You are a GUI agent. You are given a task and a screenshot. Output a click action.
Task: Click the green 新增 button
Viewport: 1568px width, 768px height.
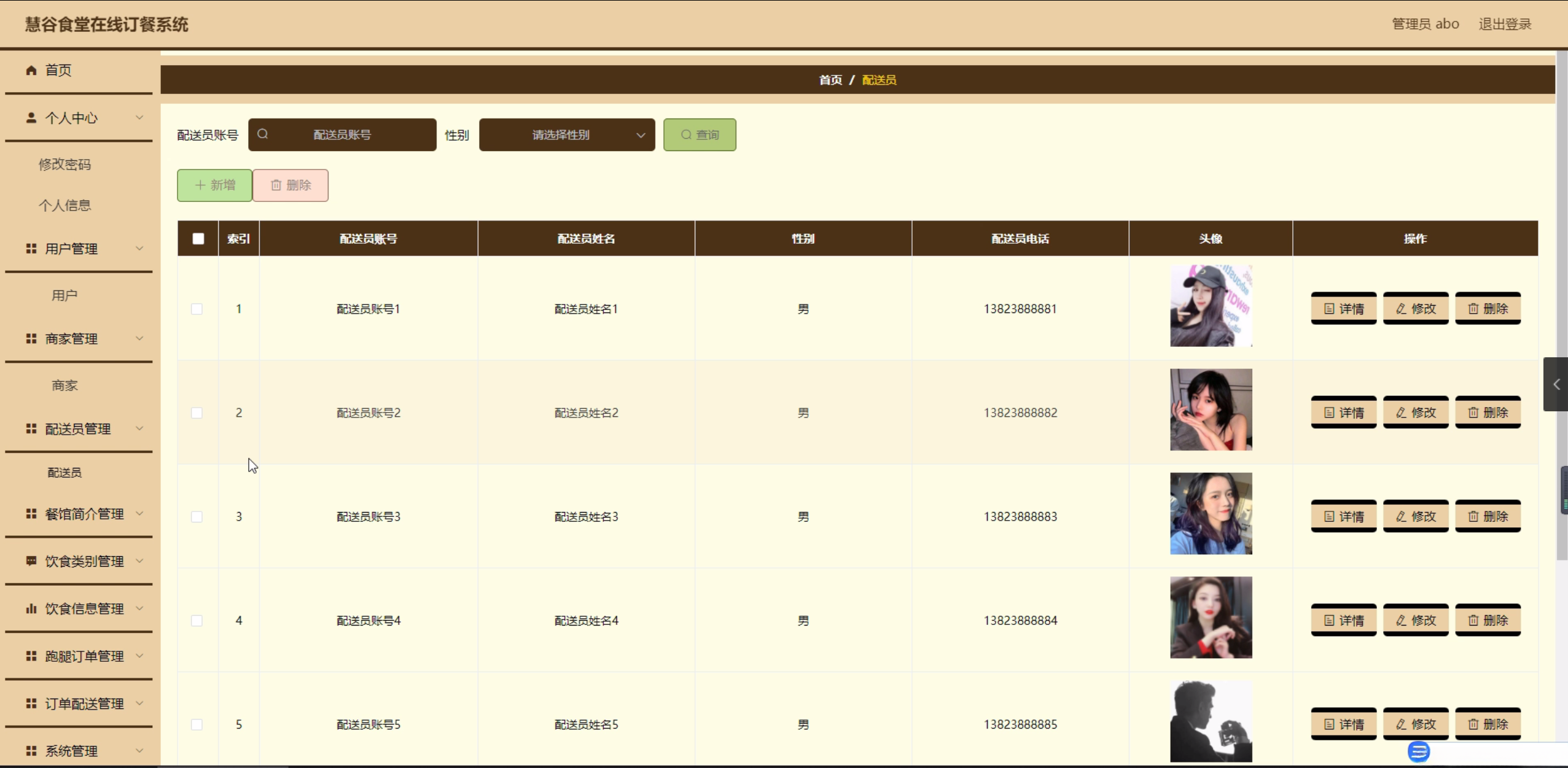(214, 185)
